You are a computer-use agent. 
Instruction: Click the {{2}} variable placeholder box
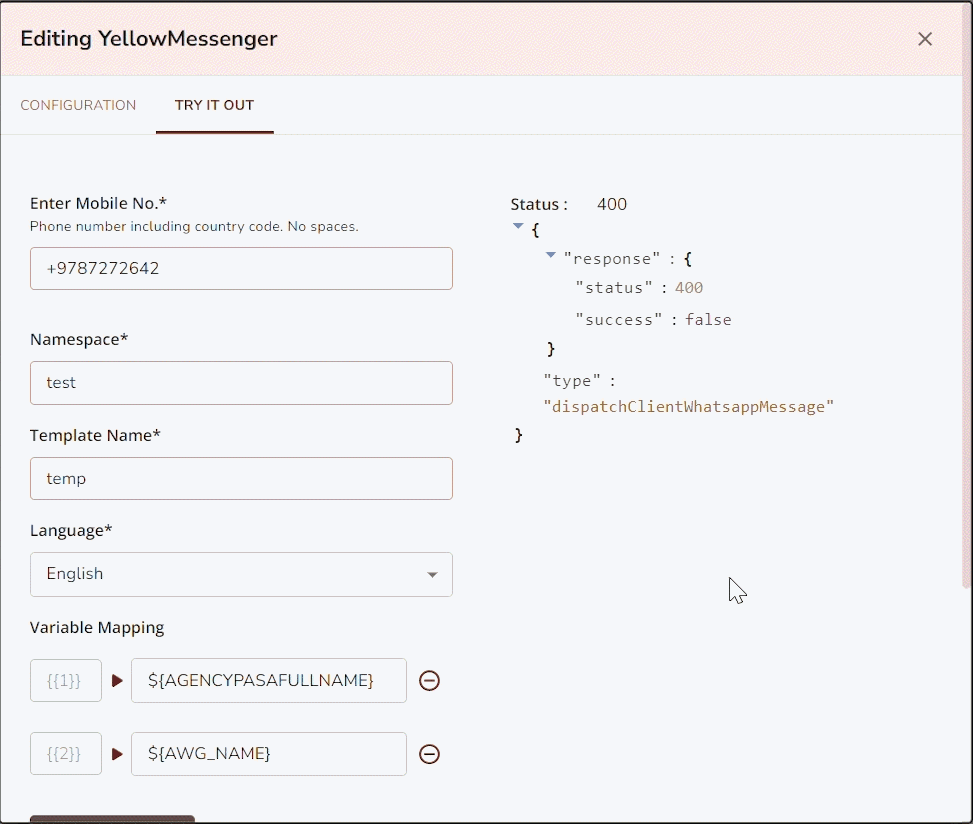66,755
